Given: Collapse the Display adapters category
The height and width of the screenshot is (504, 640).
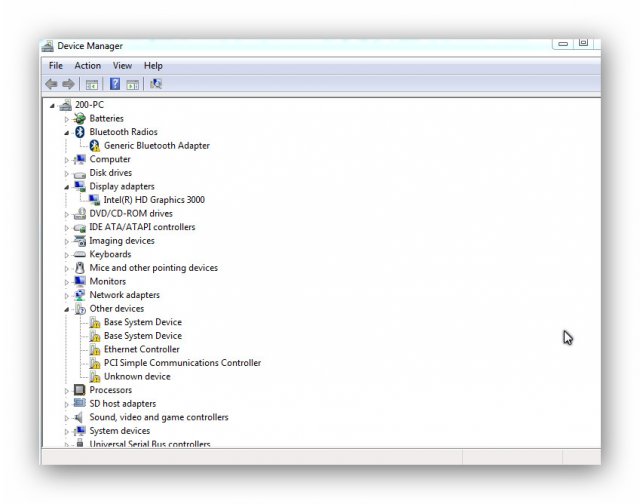Looking at the screenshot, I should pyautogui.click(x=67, y=186).
